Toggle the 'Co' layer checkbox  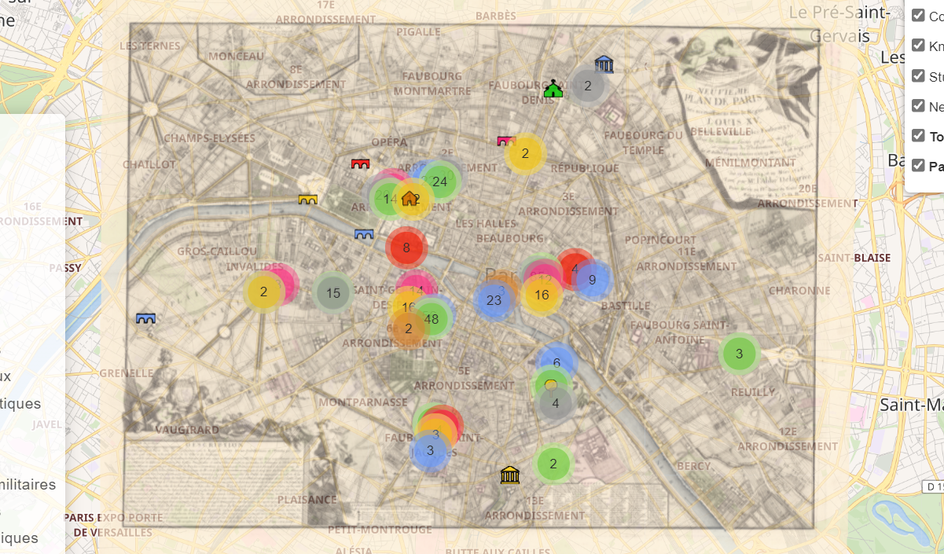(918, 15)
